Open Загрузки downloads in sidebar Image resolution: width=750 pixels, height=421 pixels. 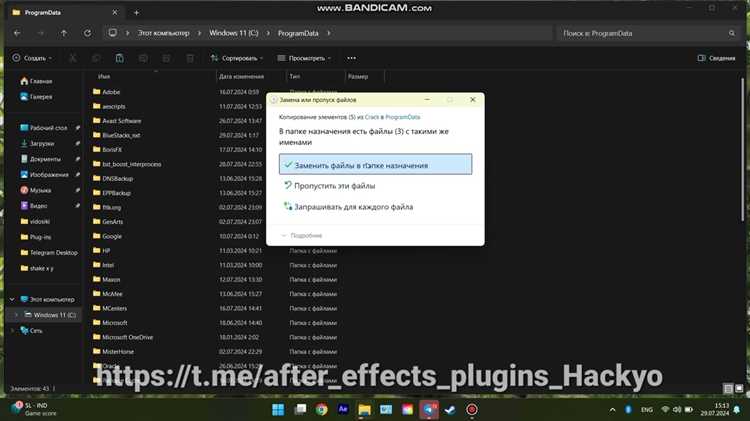tap(38, 144)
